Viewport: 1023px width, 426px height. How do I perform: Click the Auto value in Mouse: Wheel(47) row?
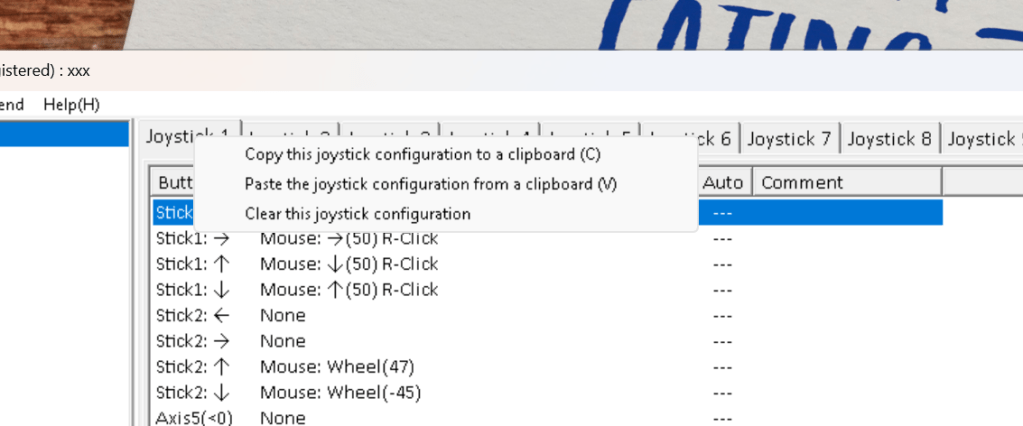pos(722,367)
